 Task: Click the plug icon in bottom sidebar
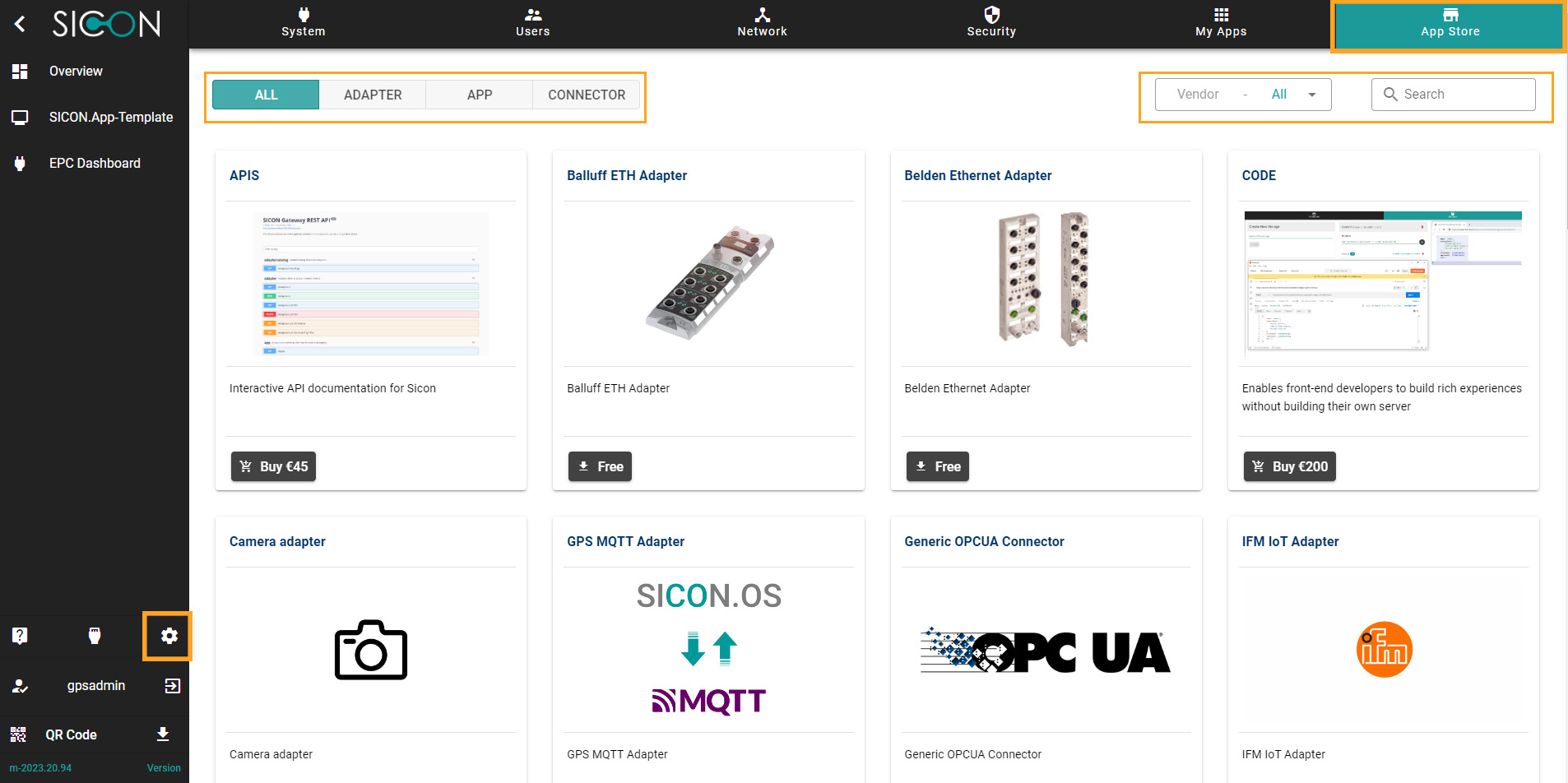[x=95, y=636]
